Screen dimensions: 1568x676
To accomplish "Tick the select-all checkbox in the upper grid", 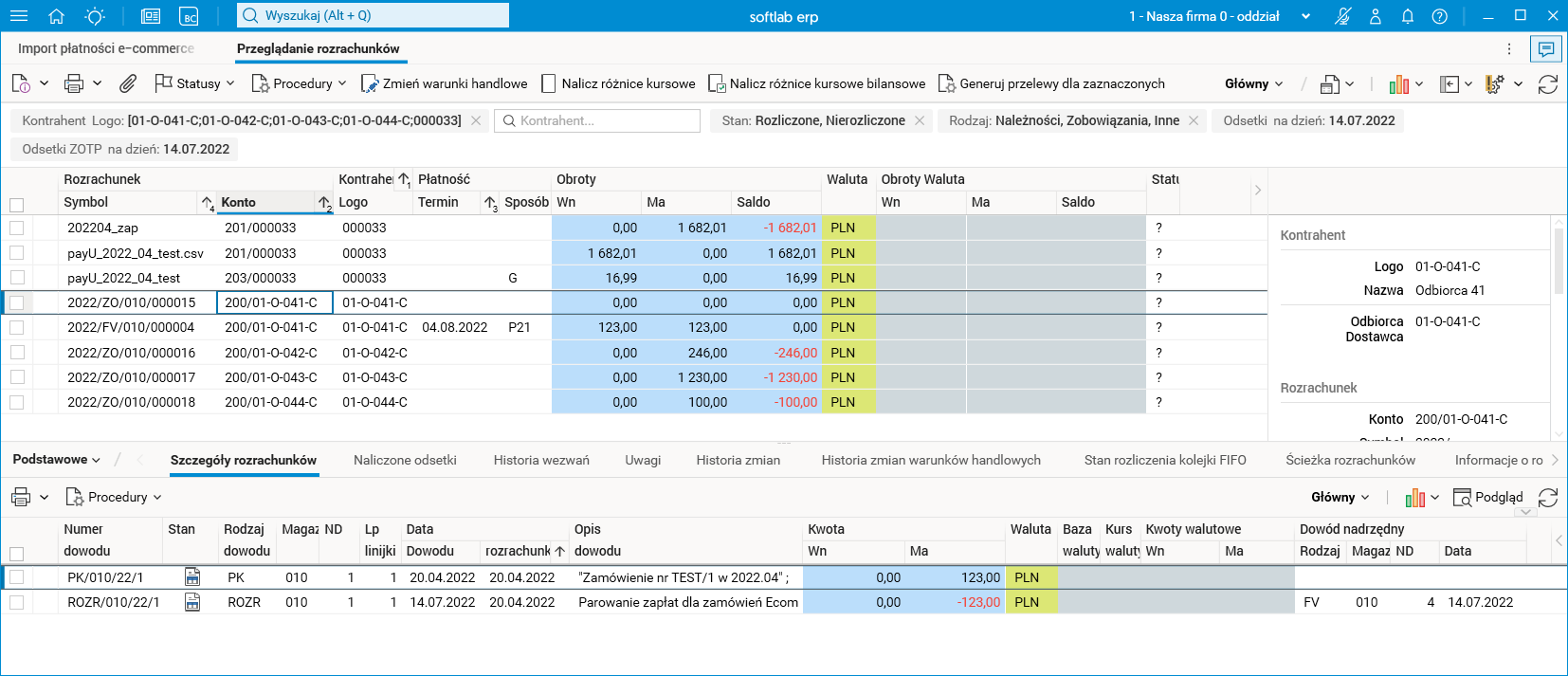I will click(x=16, y=205).
